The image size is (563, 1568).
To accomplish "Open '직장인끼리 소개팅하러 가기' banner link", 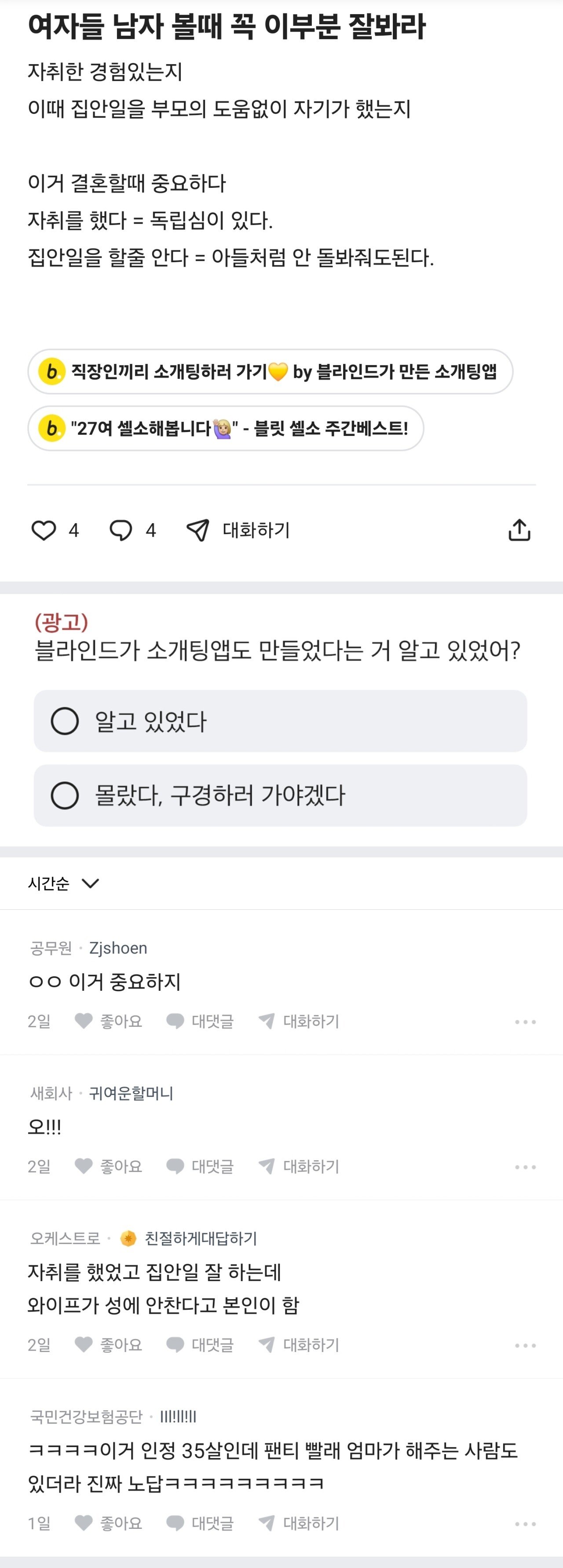I will (270, 371).
